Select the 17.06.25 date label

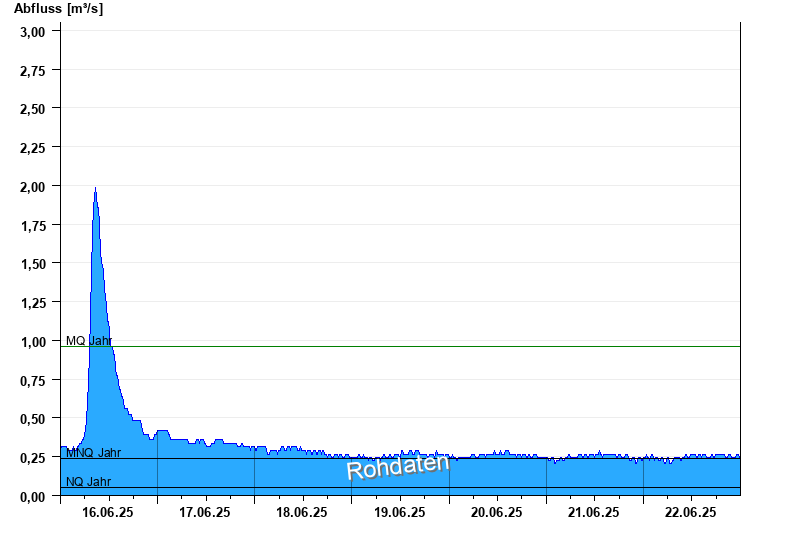pyautogui.click(x=205, y=512)
